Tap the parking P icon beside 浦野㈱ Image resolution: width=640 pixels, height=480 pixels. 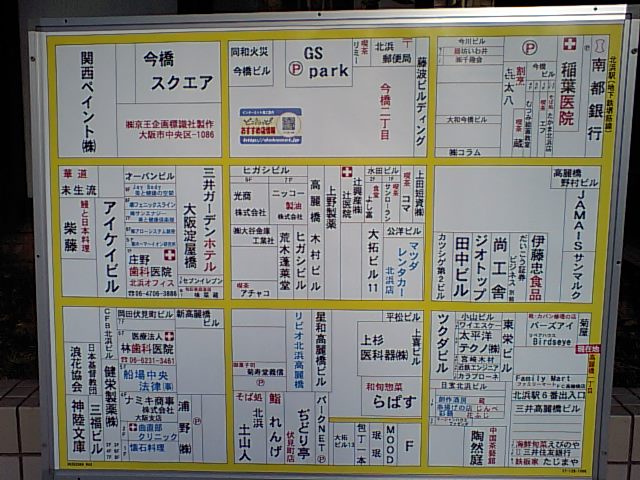197,421
